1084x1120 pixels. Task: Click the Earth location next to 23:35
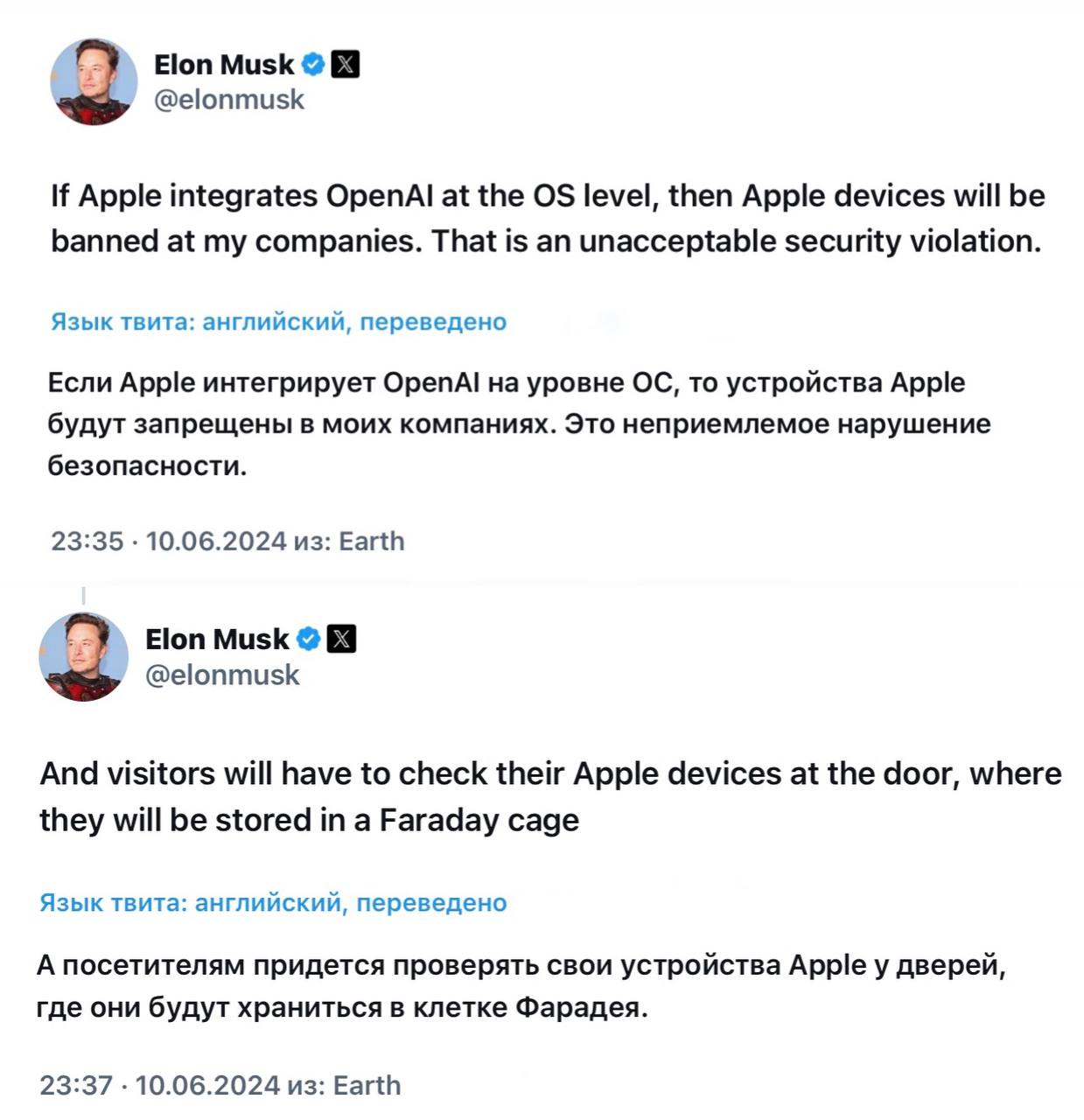pos(372,542)
